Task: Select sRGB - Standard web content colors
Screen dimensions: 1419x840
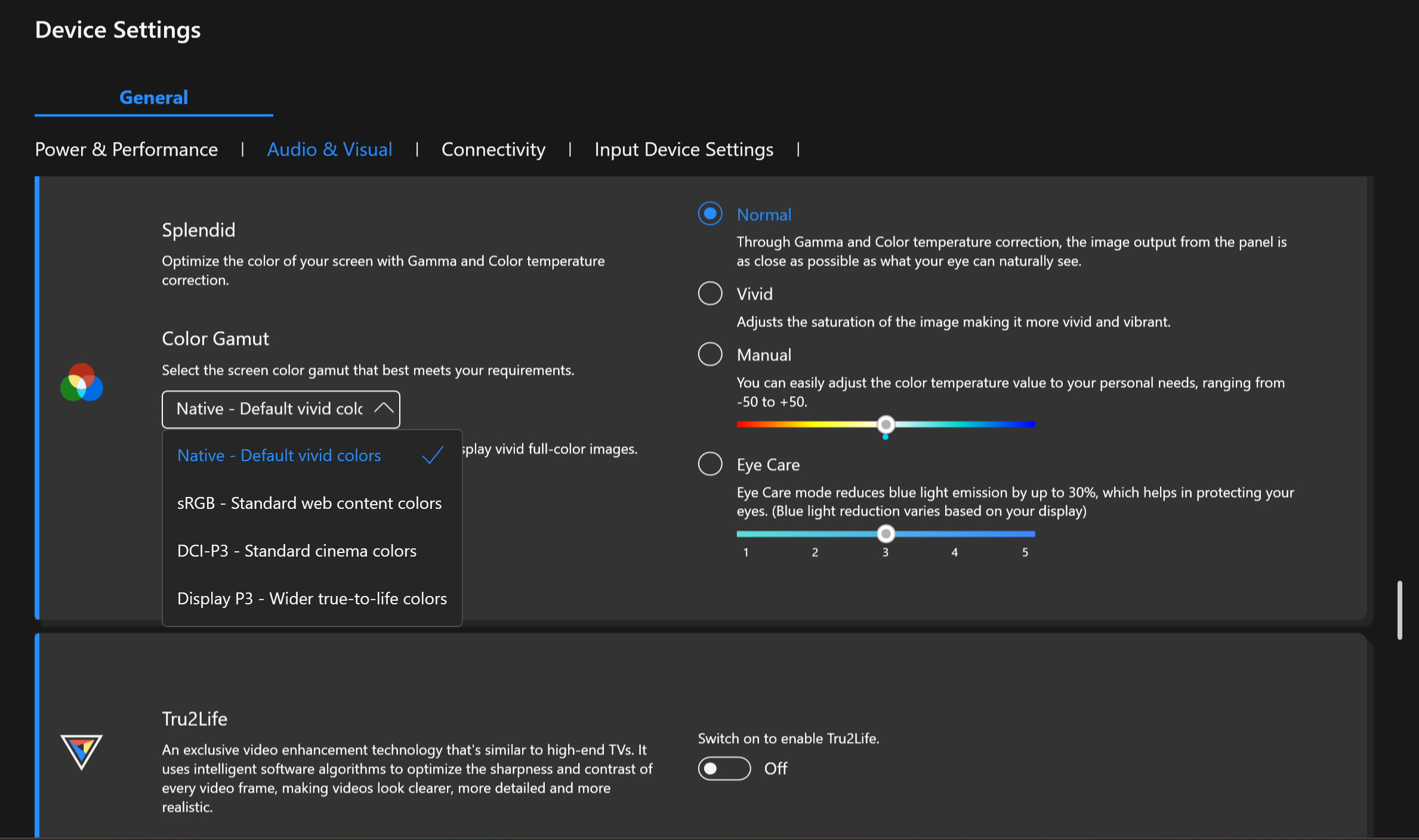Action: click(x=309, y=504)
